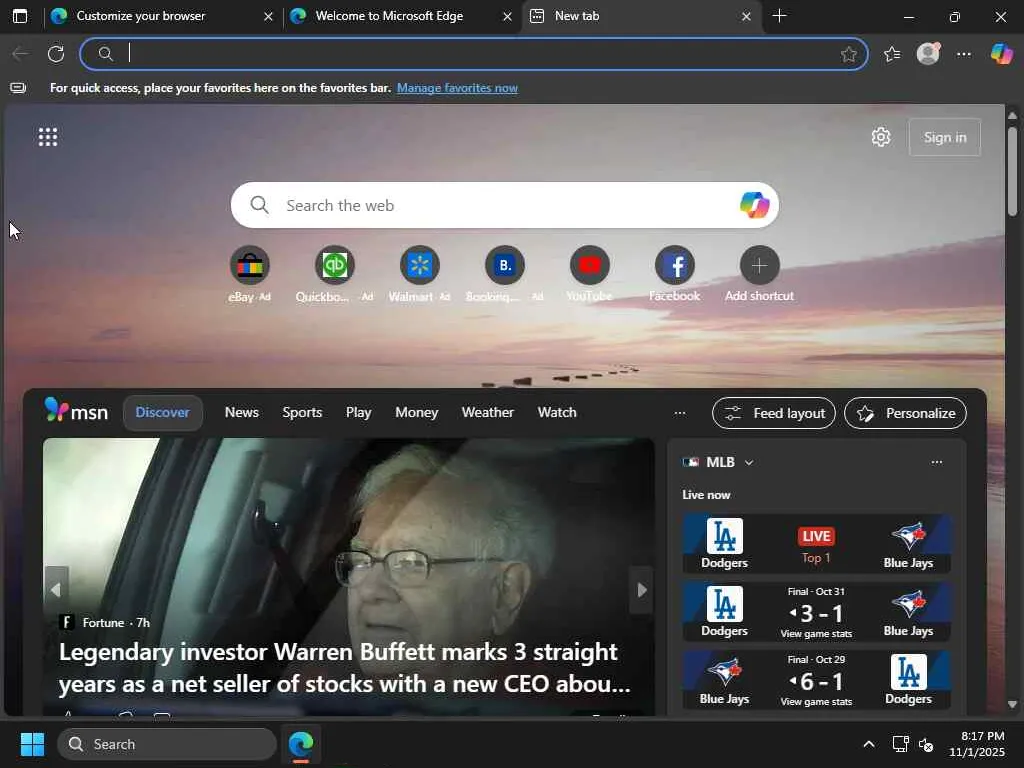Open the Feed layout button
This screenshot has height=768, width=1024.
click(774, 413)
